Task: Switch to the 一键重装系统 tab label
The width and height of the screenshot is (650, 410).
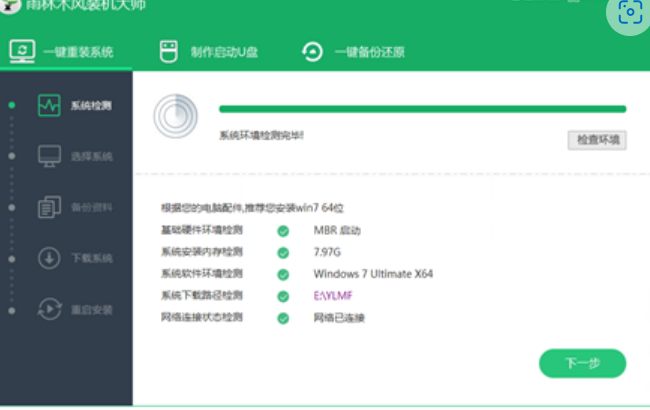Action: 78,52
